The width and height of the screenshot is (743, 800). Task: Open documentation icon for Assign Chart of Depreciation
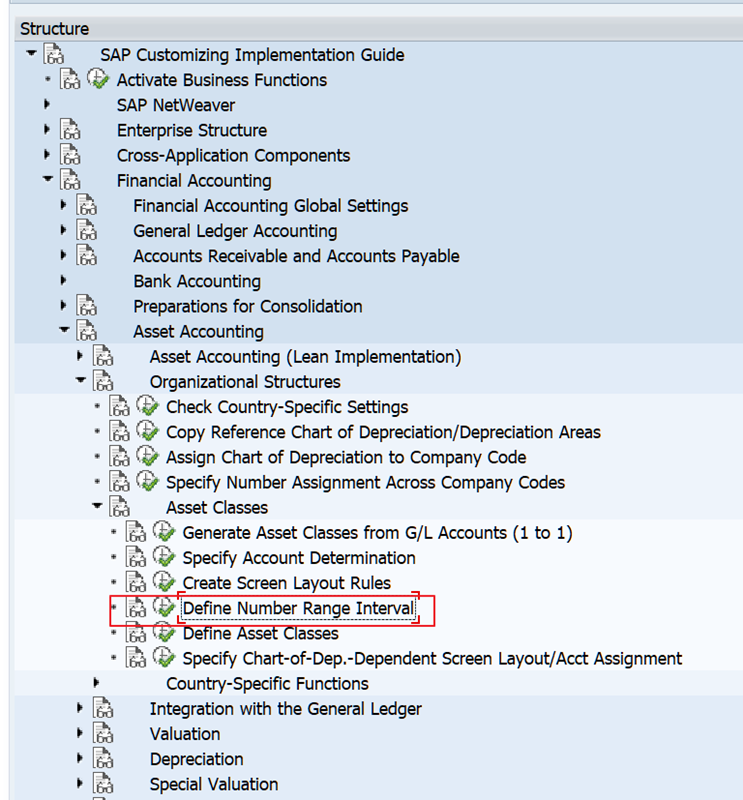click(119, 457)
